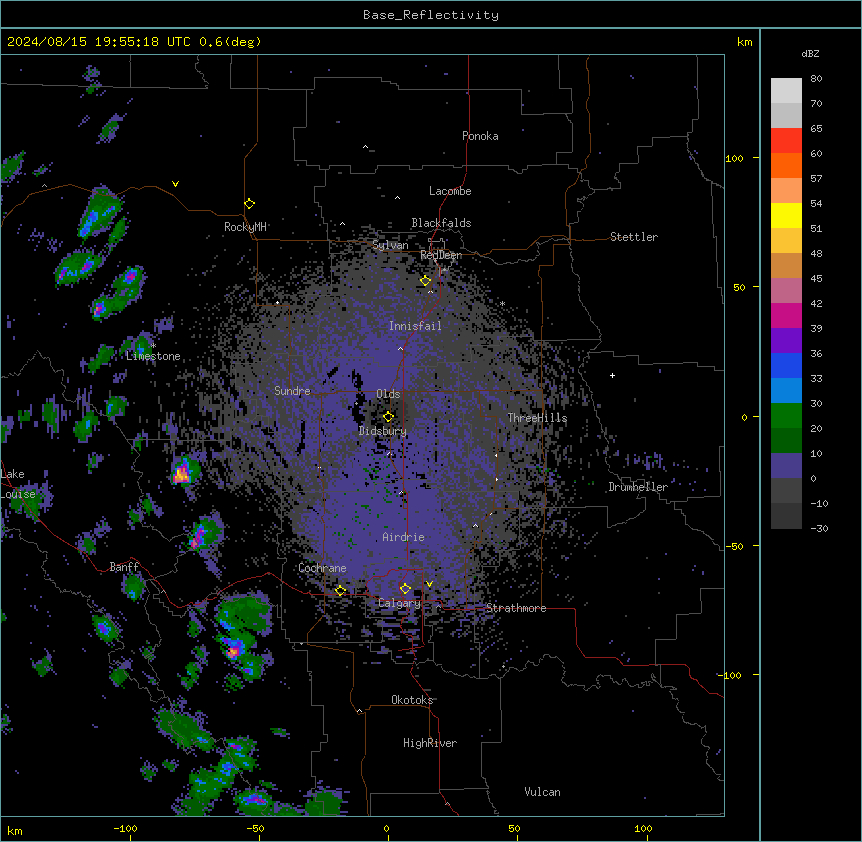Click the Banff town label
862x842 pixels.
[124, 567]
